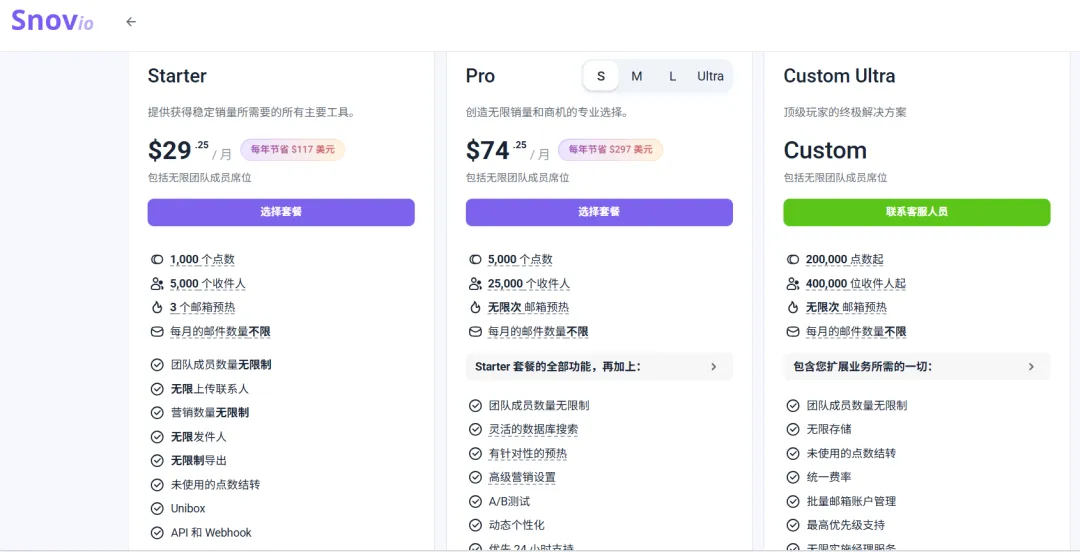Expand 包含您扩展业务所需的一切

917,367
